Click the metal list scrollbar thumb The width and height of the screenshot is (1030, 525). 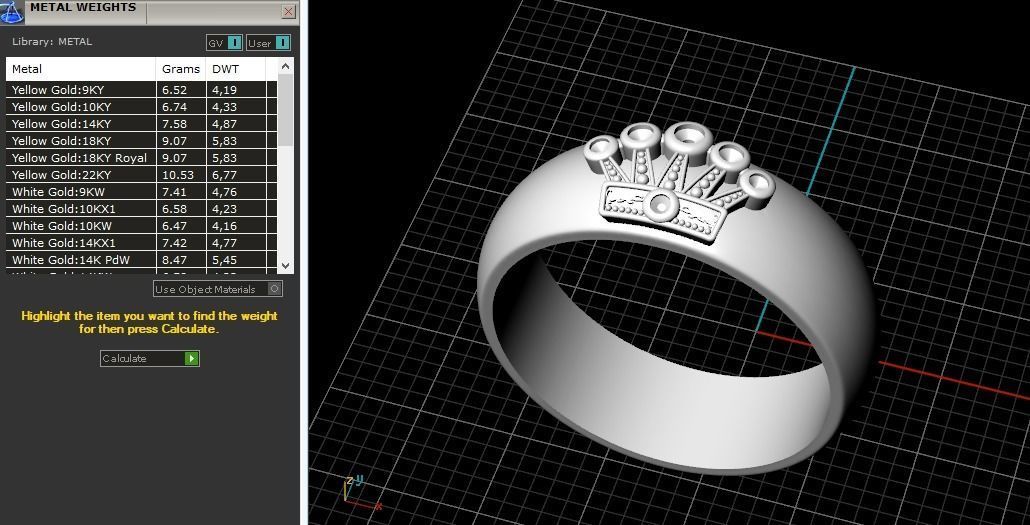[285, 110]
